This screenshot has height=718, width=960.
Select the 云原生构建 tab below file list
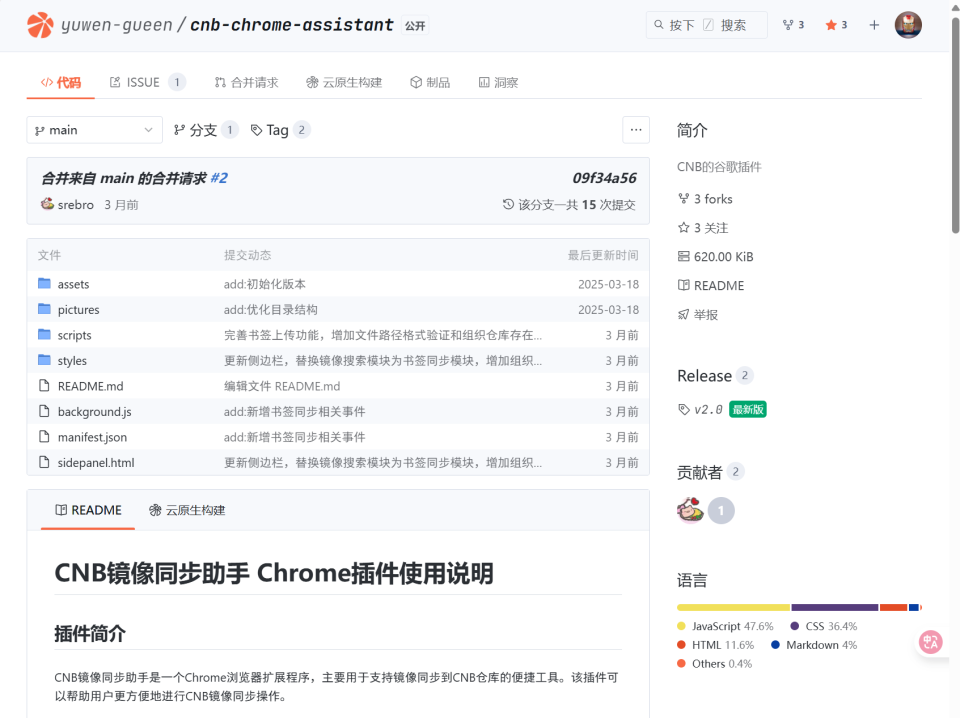(187, 510)
